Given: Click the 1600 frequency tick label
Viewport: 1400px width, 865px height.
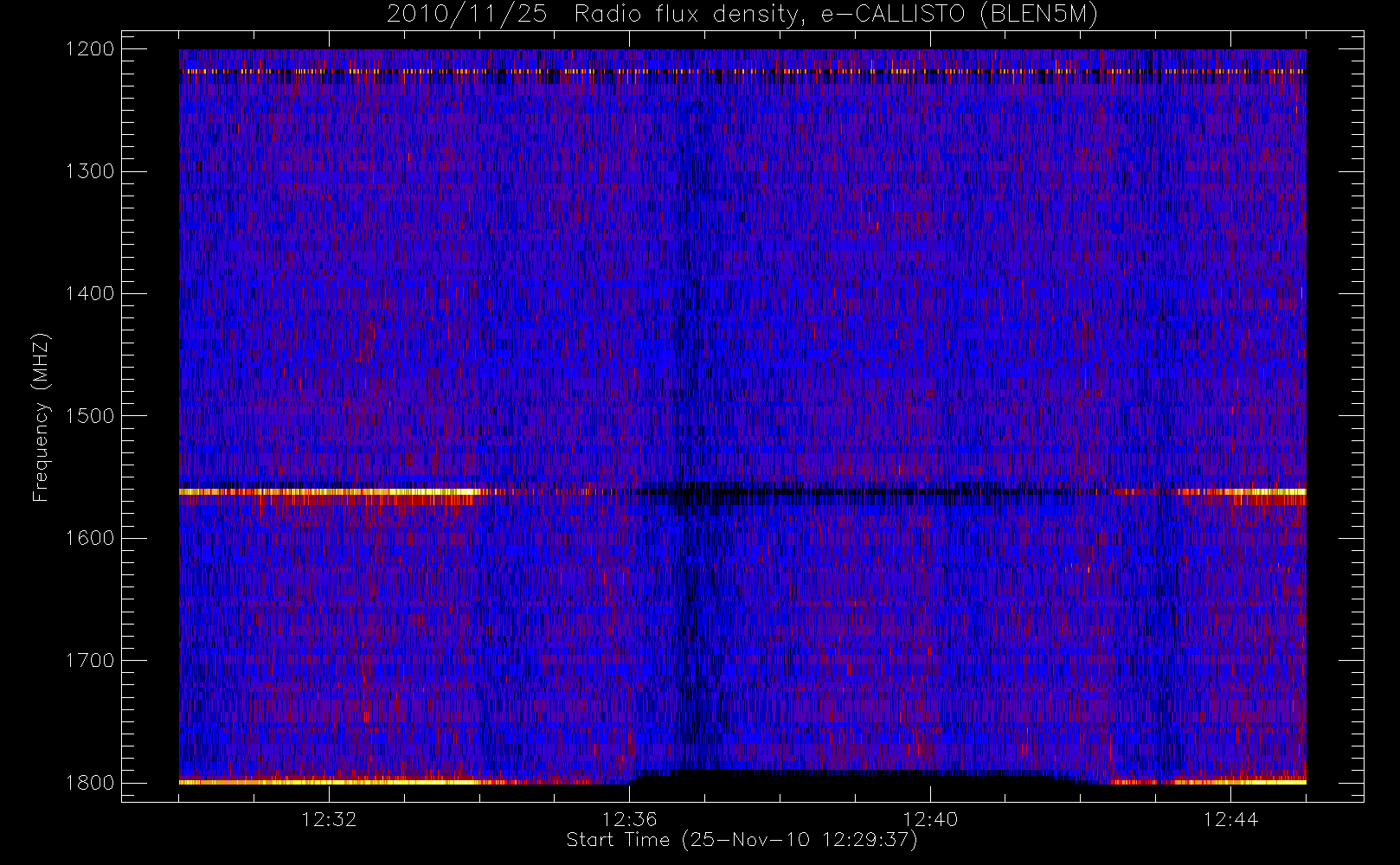Looking at the screenshot, I should [90, 538].
